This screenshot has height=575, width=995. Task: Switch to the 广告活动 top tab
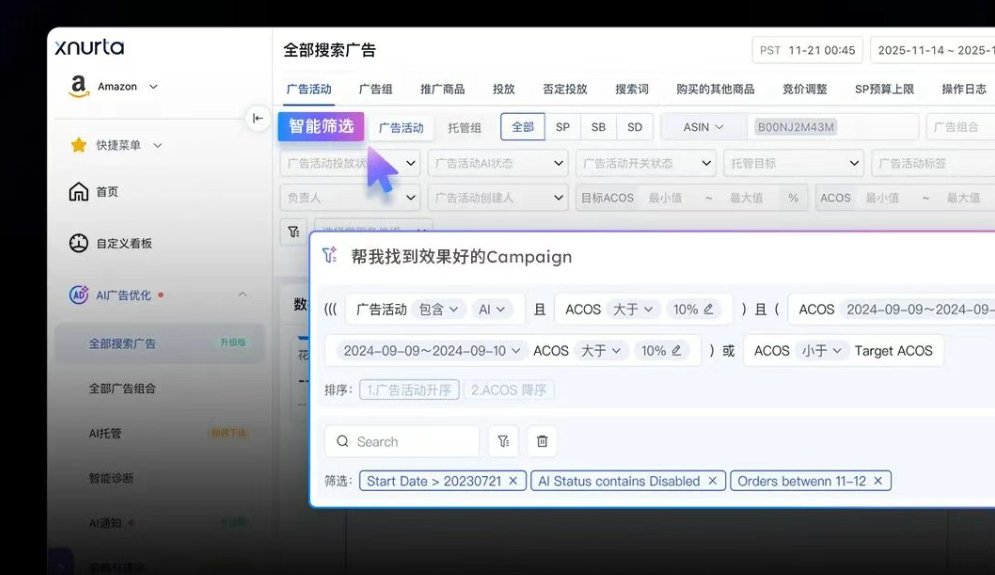309,89
